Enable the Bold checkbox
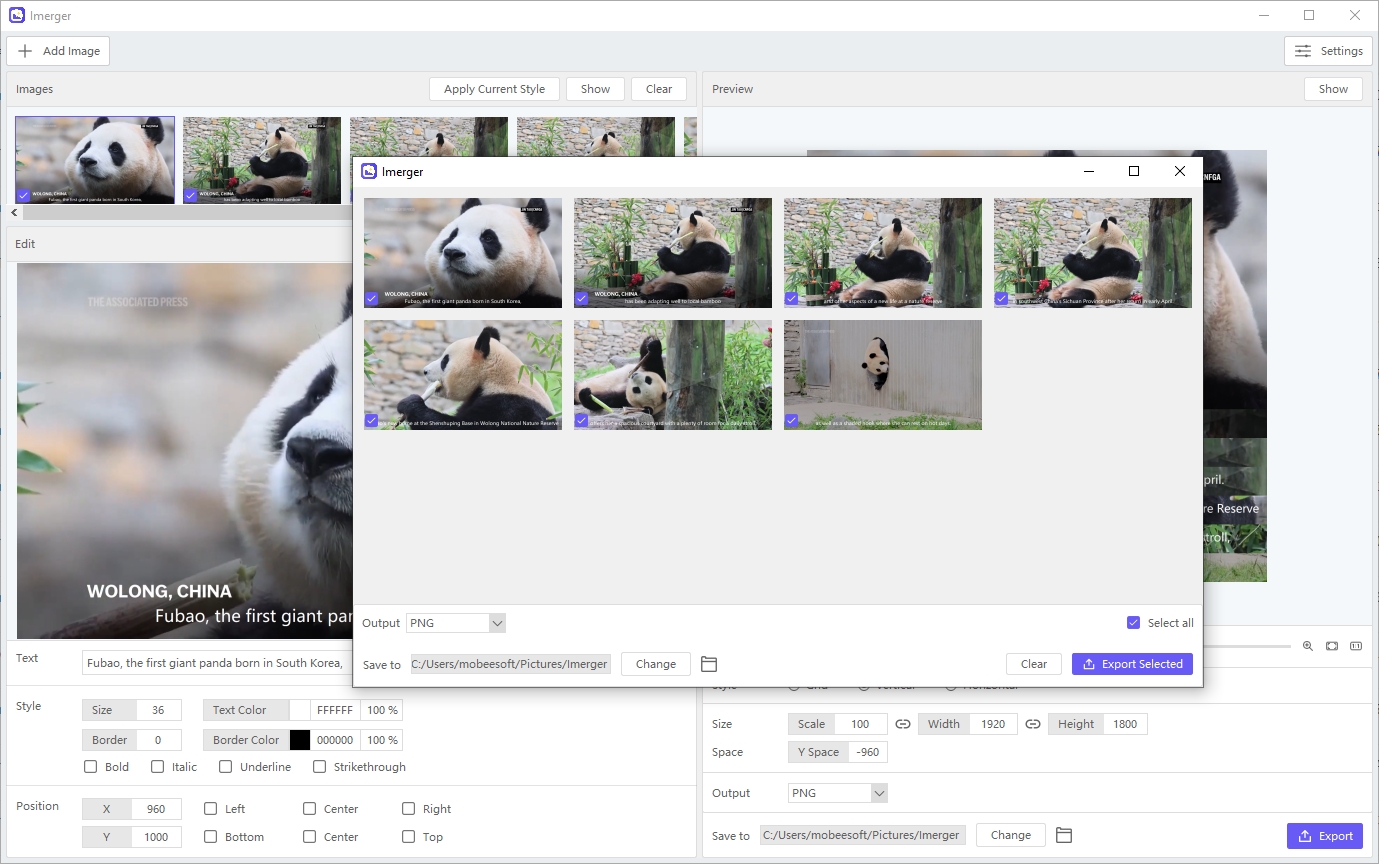1379x864 pixels. pyautogui.click(x=91, y=767)
